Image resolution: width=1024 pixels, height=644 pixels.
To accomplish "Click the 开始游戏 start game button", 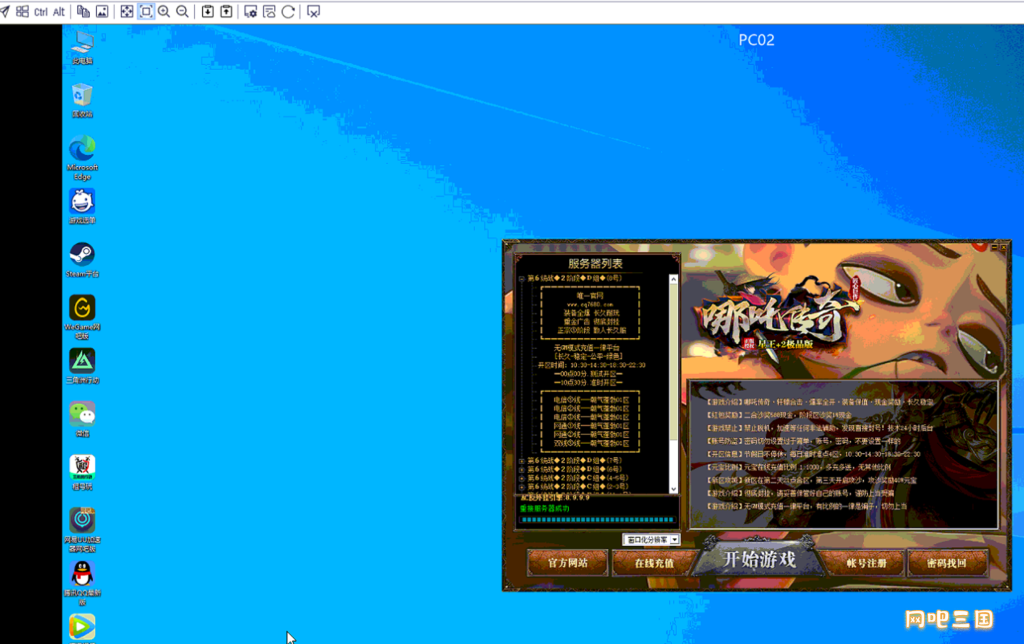I will pos(760,560).
